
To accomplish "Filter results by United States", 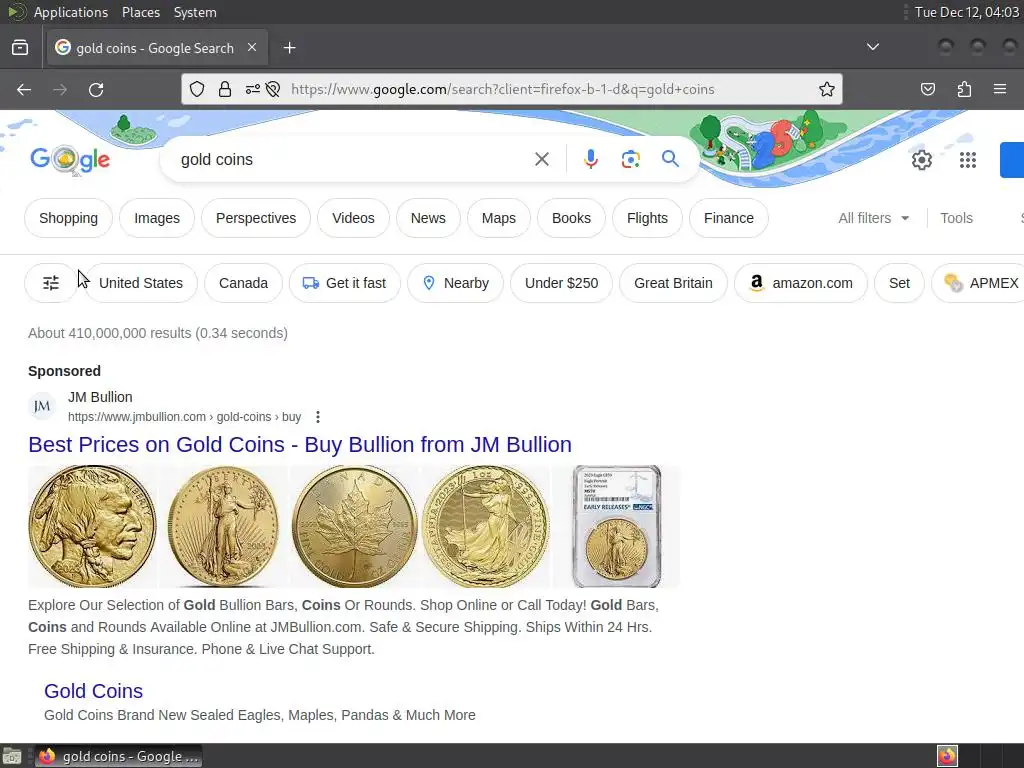I will coord(141,283).
